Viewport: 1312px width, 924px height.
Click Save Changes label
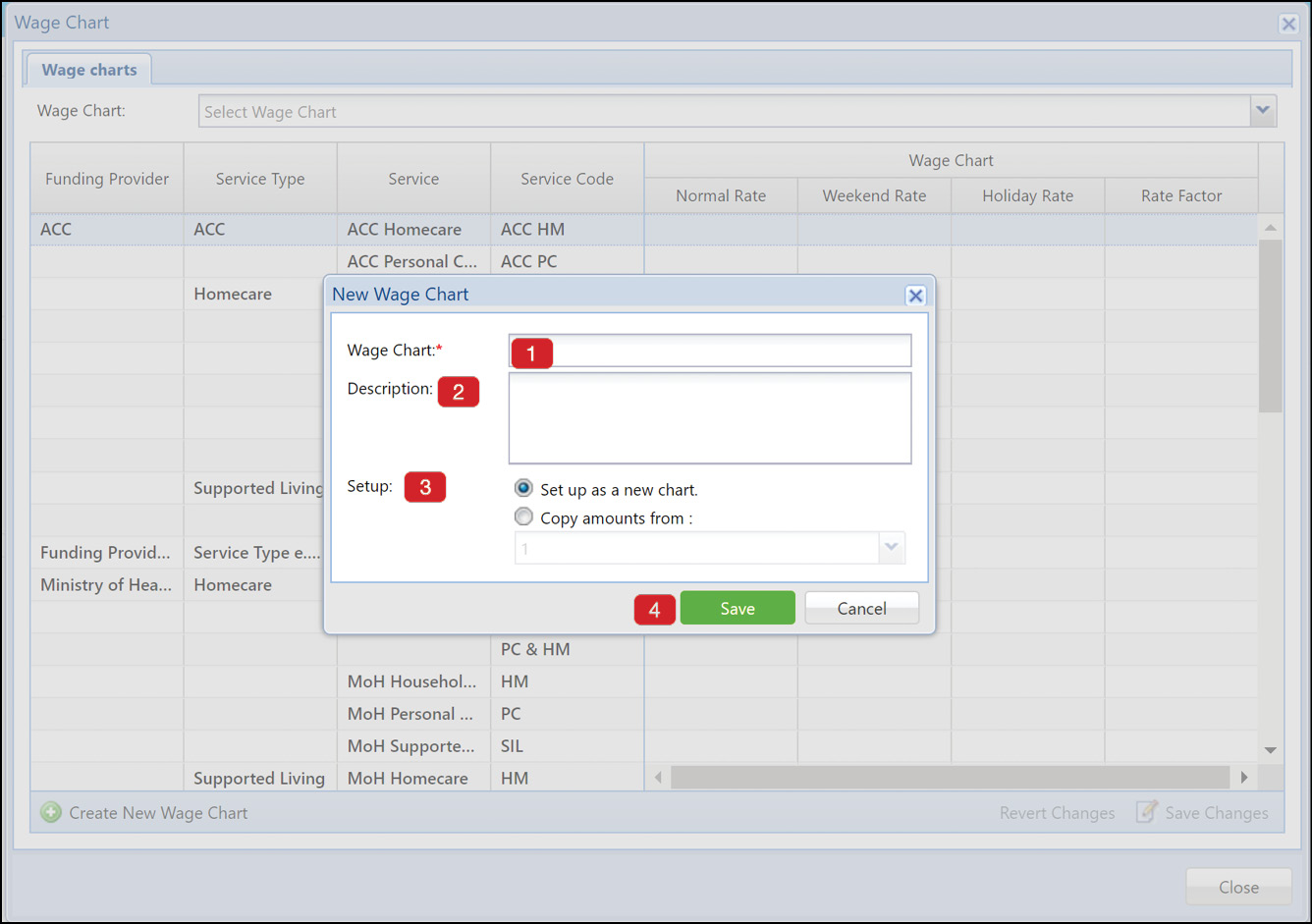(x=1217, y=813)
